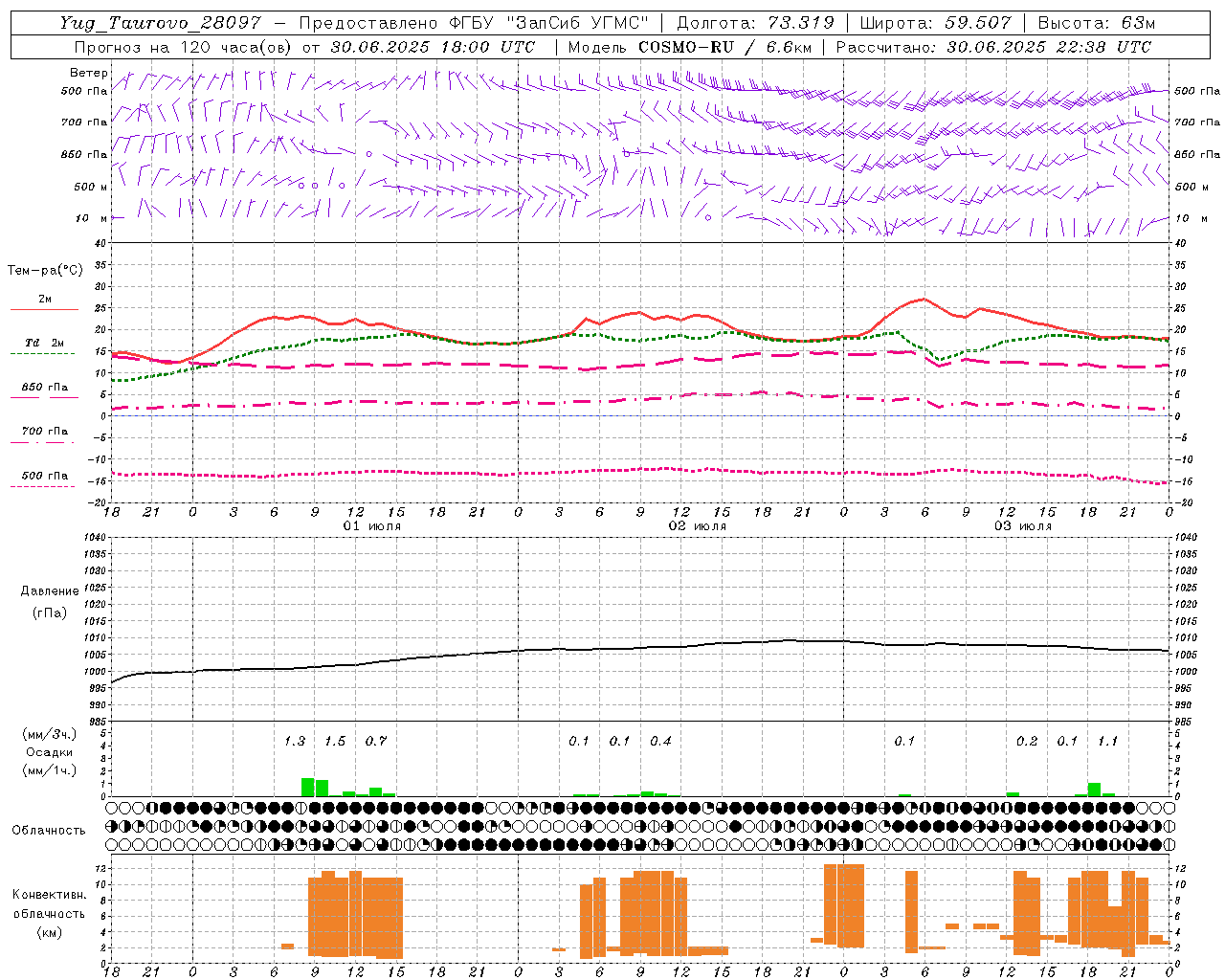This screenshot has height=980, width=1225.
Task: Click the Тем-ра(°C) axis title
Action: [x=45, y=271]
